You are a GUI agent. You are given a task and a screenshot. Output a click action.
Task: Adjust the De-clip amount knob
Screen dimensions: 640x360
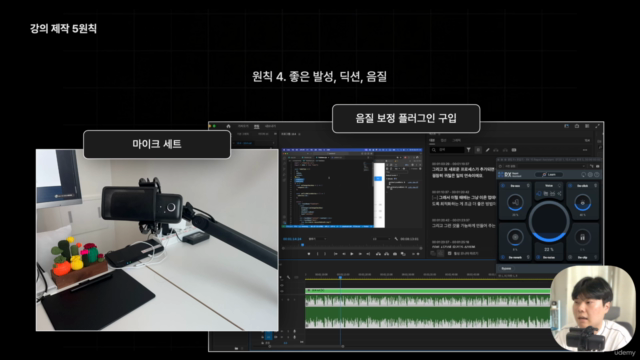pyautogui.click(x=582, y=237)
